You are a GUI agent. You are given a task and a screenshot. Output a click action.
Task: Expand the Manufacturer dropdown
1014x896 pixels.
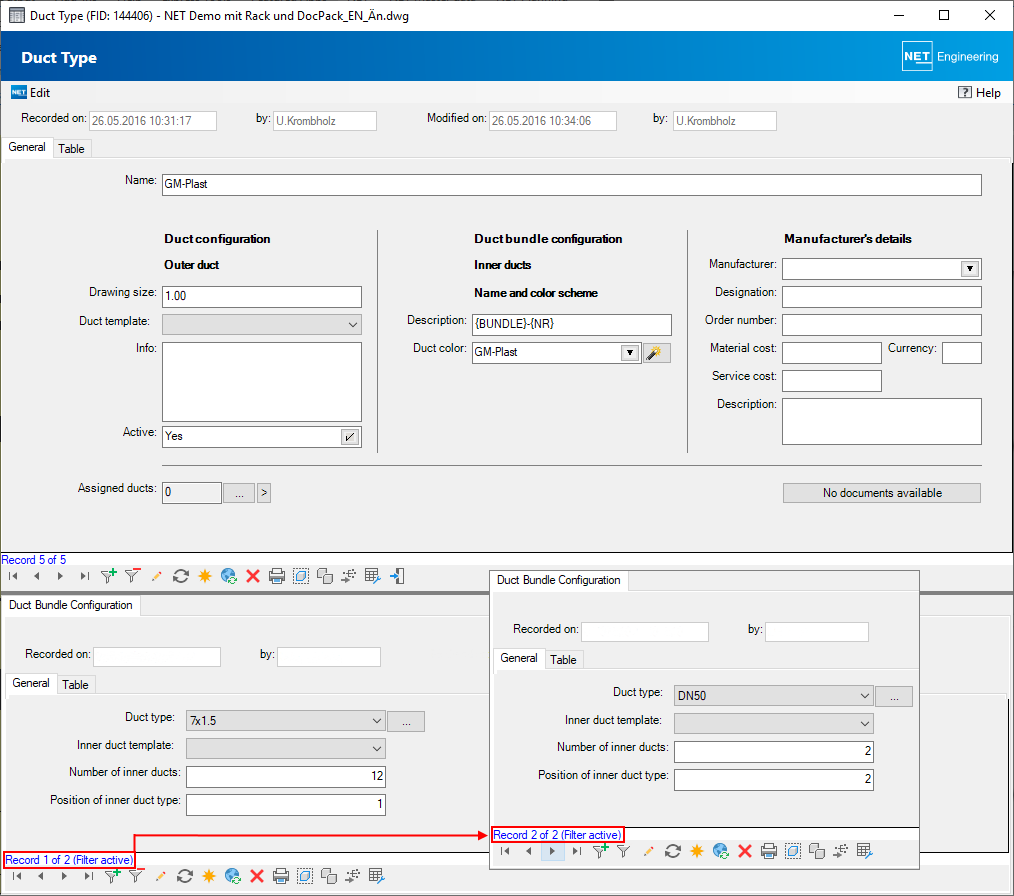coord(968,269)
